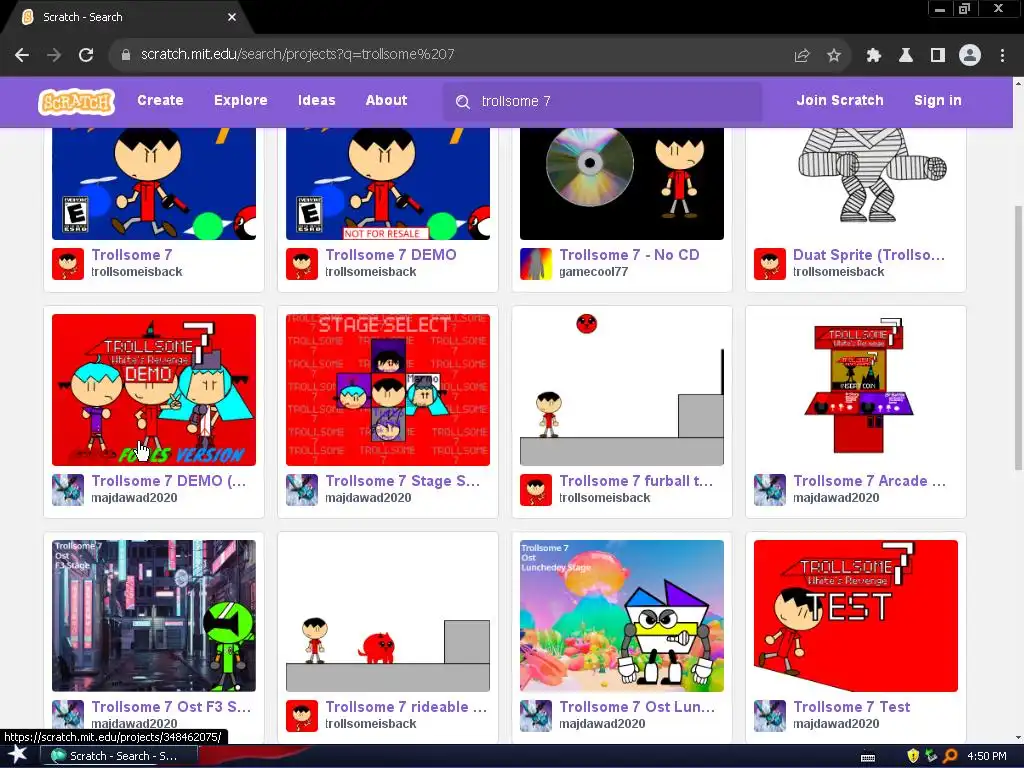Click the taskbar star start button
Screen dimensions: 1024x768
pyautogui.click(x=18, y=755)
